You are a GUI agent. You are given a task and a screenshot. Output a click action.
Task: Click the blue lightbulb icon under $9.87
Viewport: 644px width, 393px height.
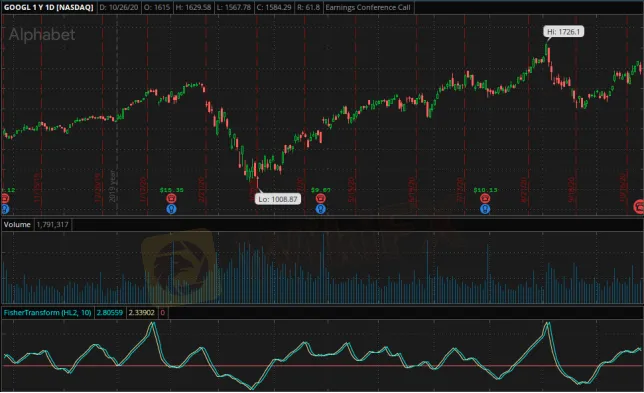click(320, 209)
